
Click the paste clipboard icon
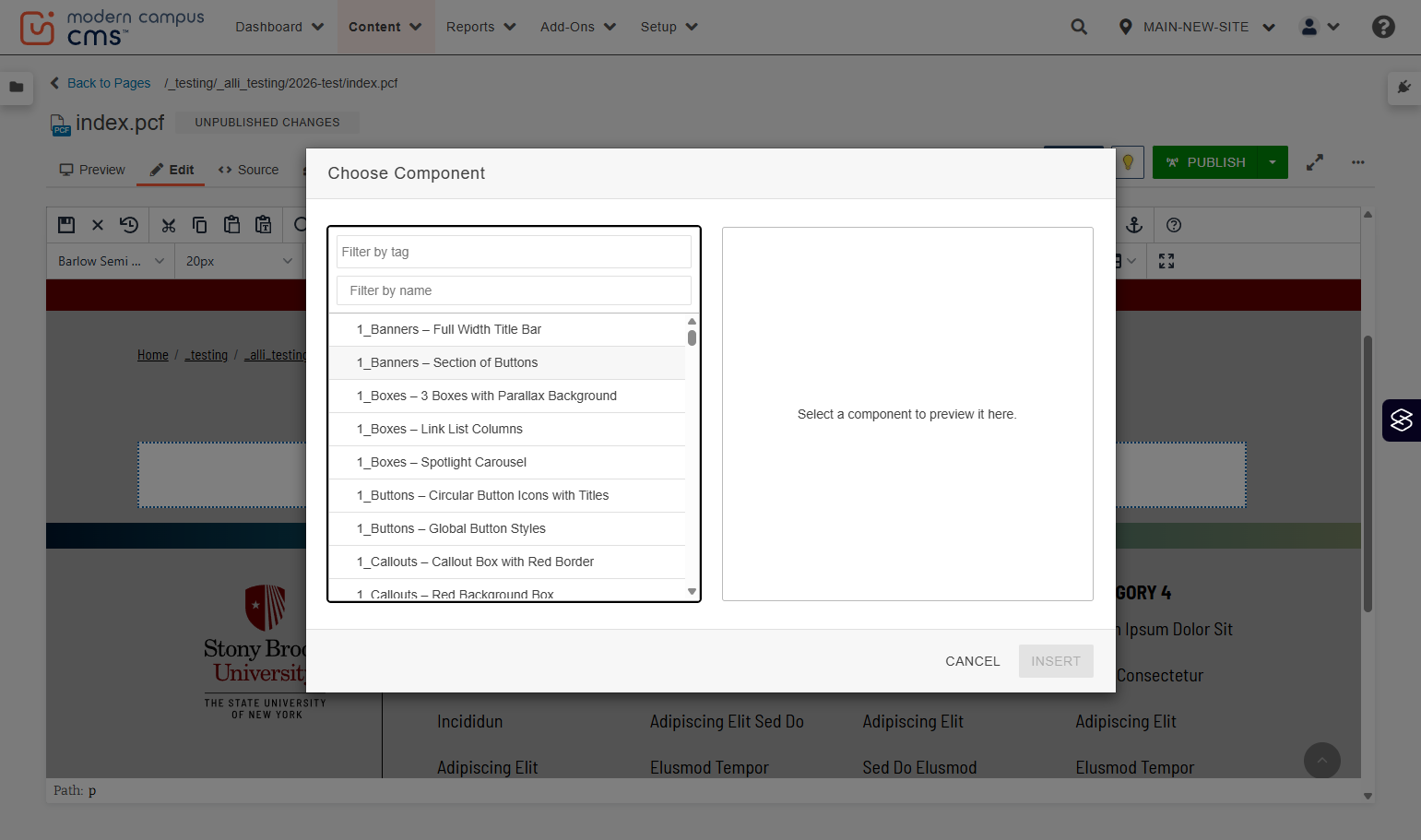coord(231,225)
